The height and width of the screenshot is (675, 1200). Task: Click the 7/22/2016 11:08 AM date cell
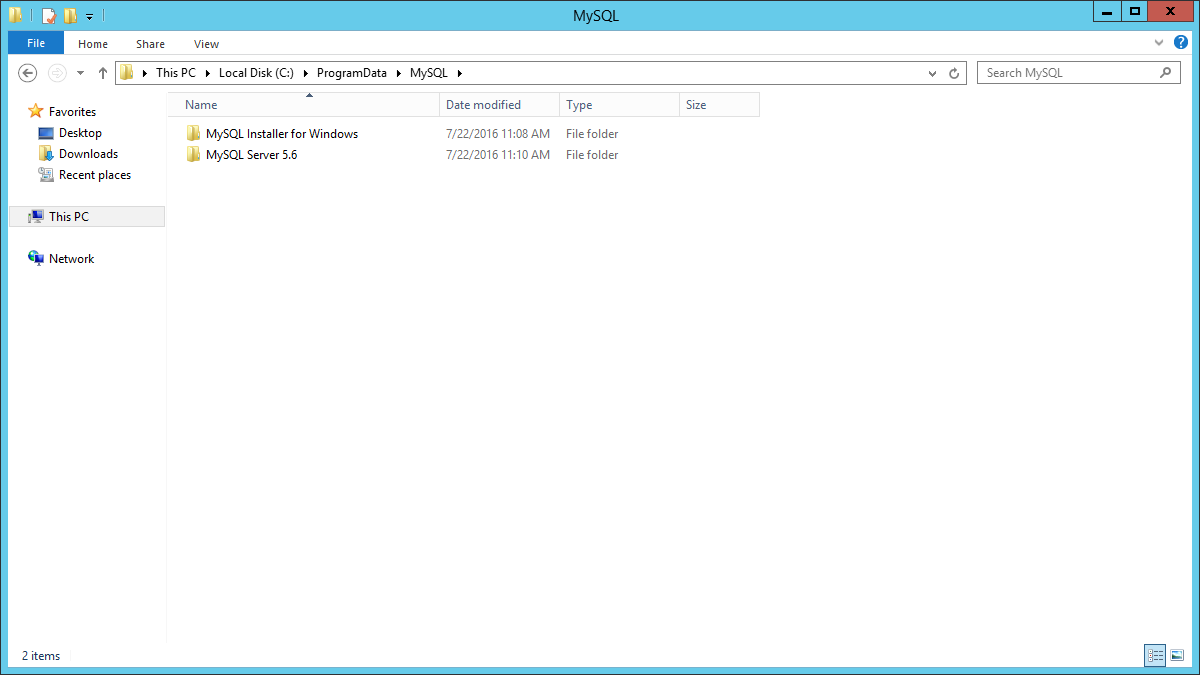pyautogui.click(x=498, y=134)
